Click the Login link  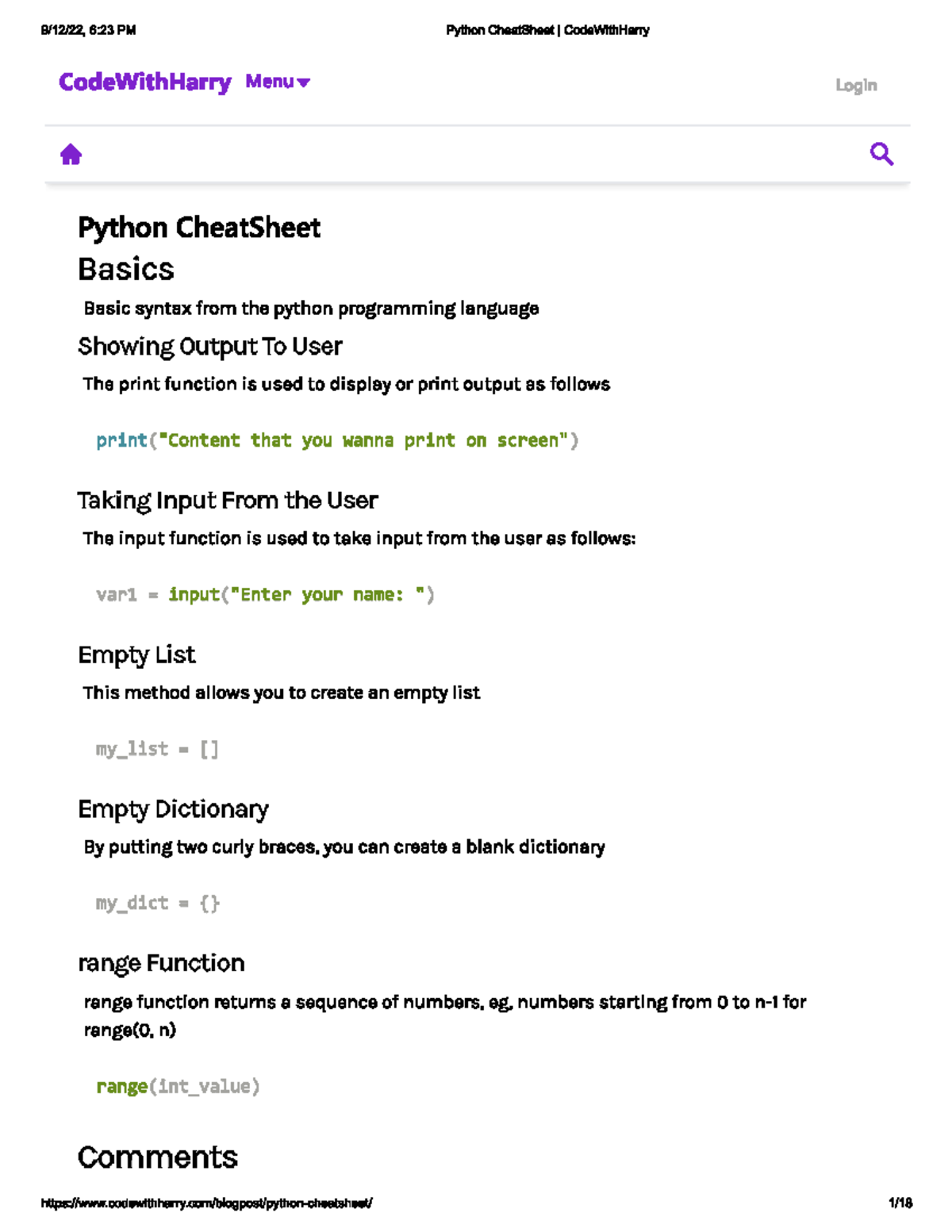858,85
